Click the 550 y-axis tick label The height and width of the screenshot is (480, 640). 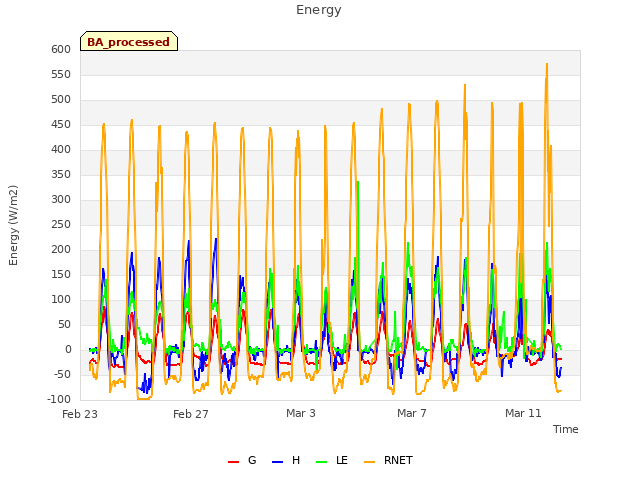tap(61, 75)
